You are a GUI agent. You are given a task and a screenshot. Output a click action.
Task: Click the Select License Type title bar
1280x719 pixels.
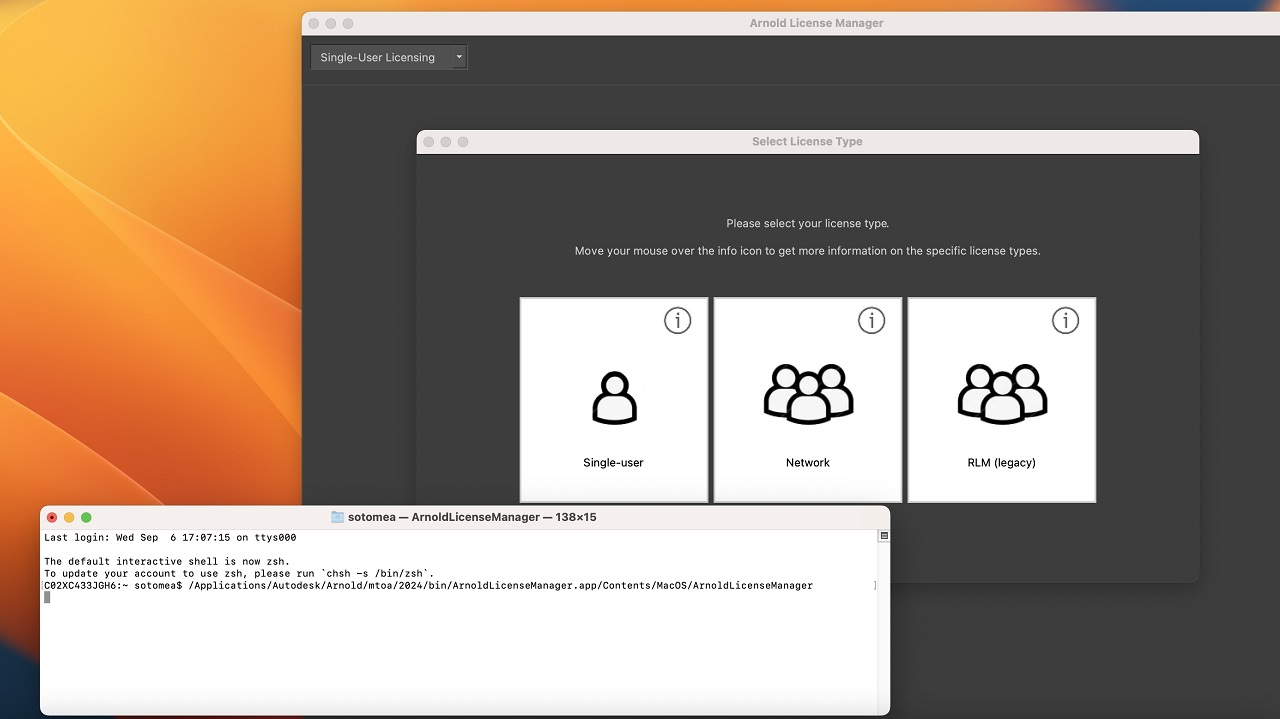[x=808, y=142]
